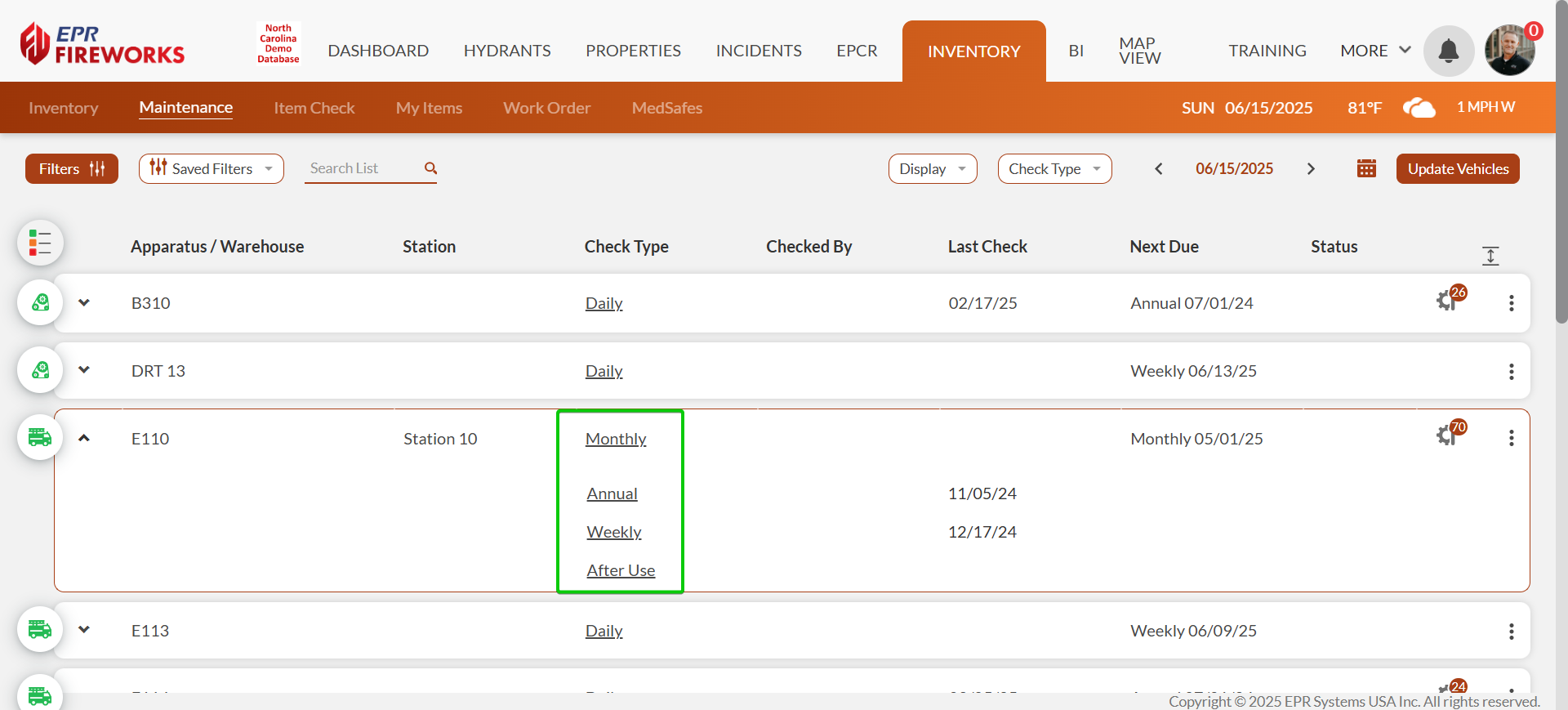Open the HYDRANTS menu item
Viewport: 1568px width, 710px height.
point(506,51)
